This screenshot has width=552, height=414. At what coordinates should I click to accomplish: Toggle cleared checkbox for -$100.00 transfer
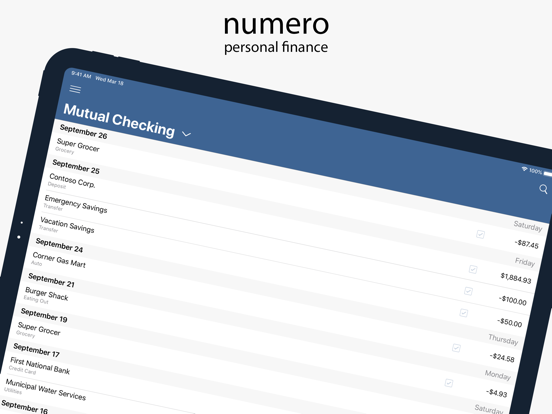(468, 291)
